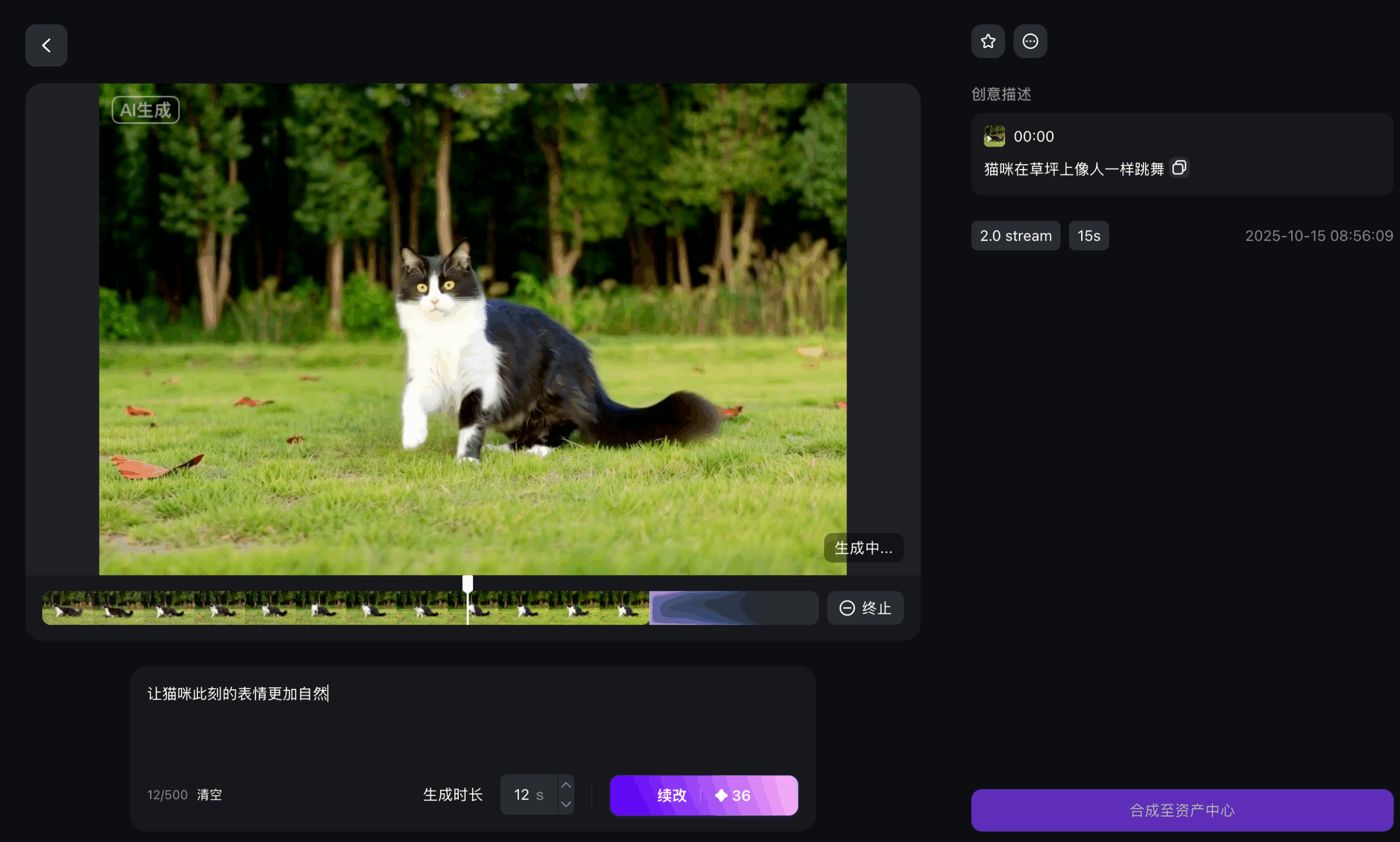Click the minus-circle terminate icon
Image resolution: width=1400 pixels, height=842 pixels.
click(x=846, y=608)
